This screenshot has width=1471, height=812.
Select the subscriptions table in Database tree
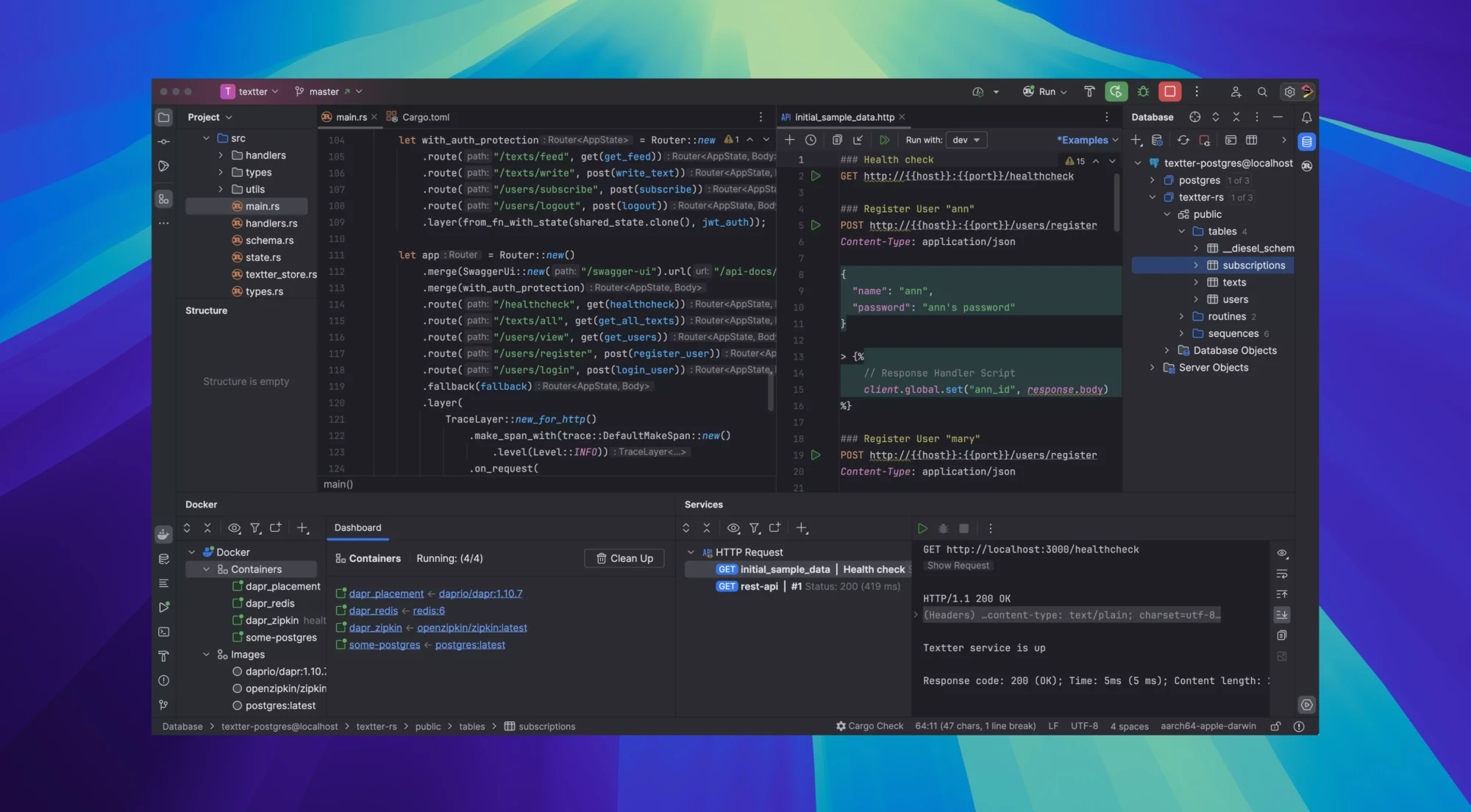(x=1253, y=266)
